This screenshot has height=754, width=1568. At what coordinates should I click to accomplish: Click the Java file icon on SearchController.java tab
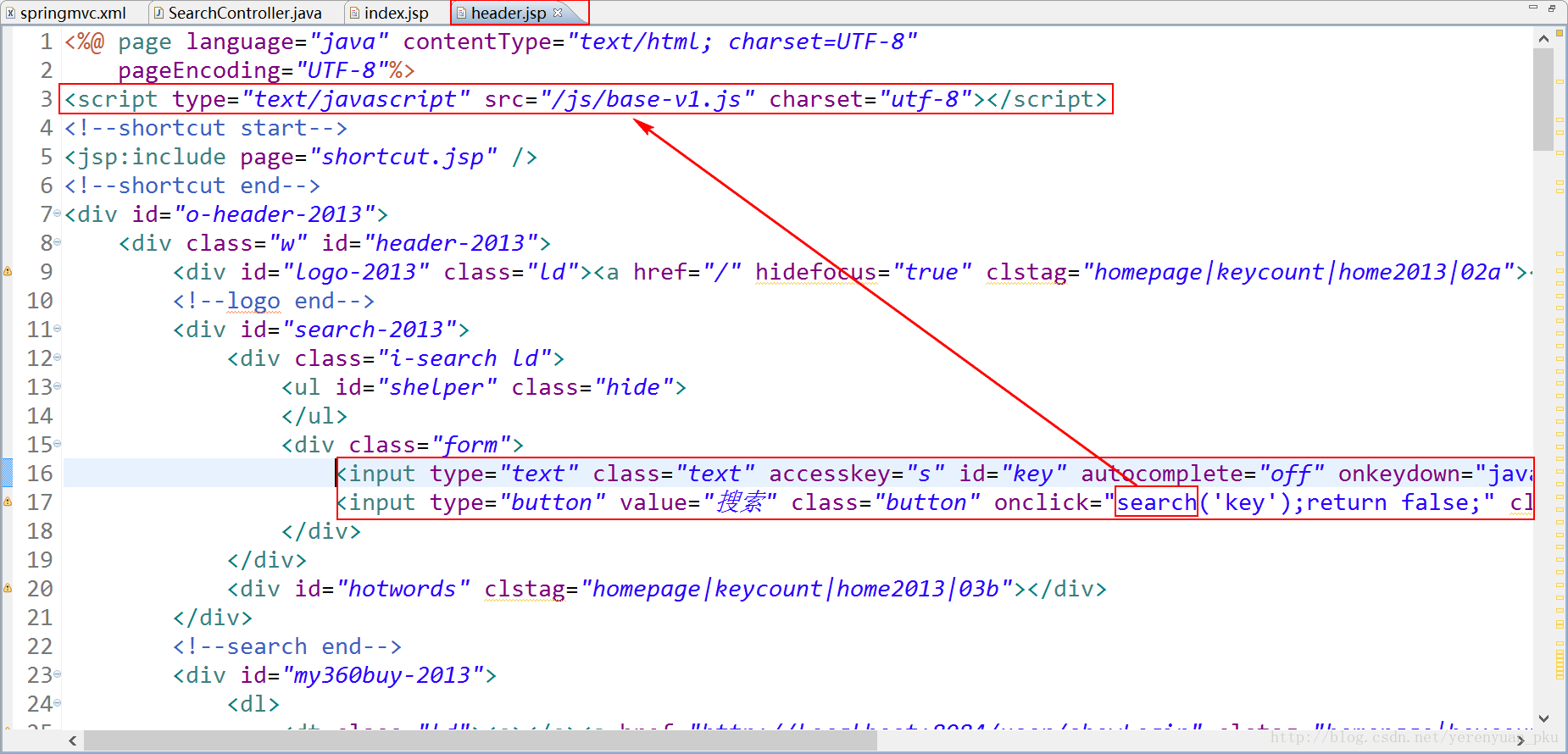point(158,13)
